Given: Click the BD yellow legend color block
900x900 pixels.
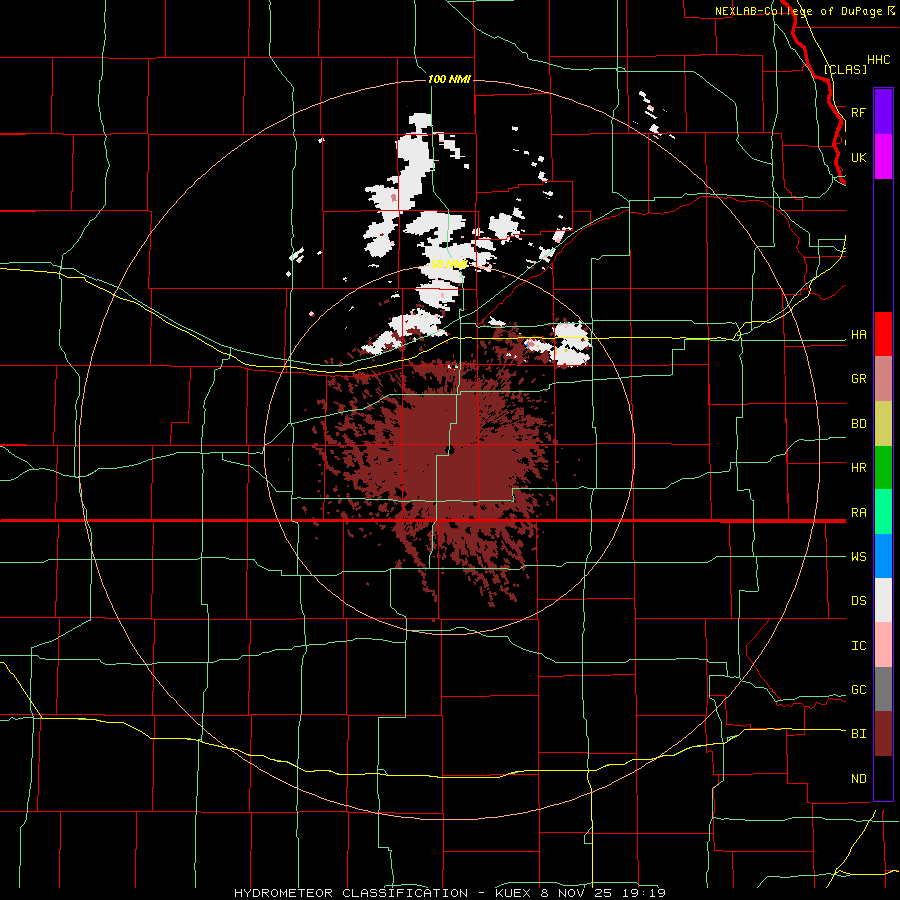Looking at the screenshot, I should pyautogui.click(x=883, y=424).
